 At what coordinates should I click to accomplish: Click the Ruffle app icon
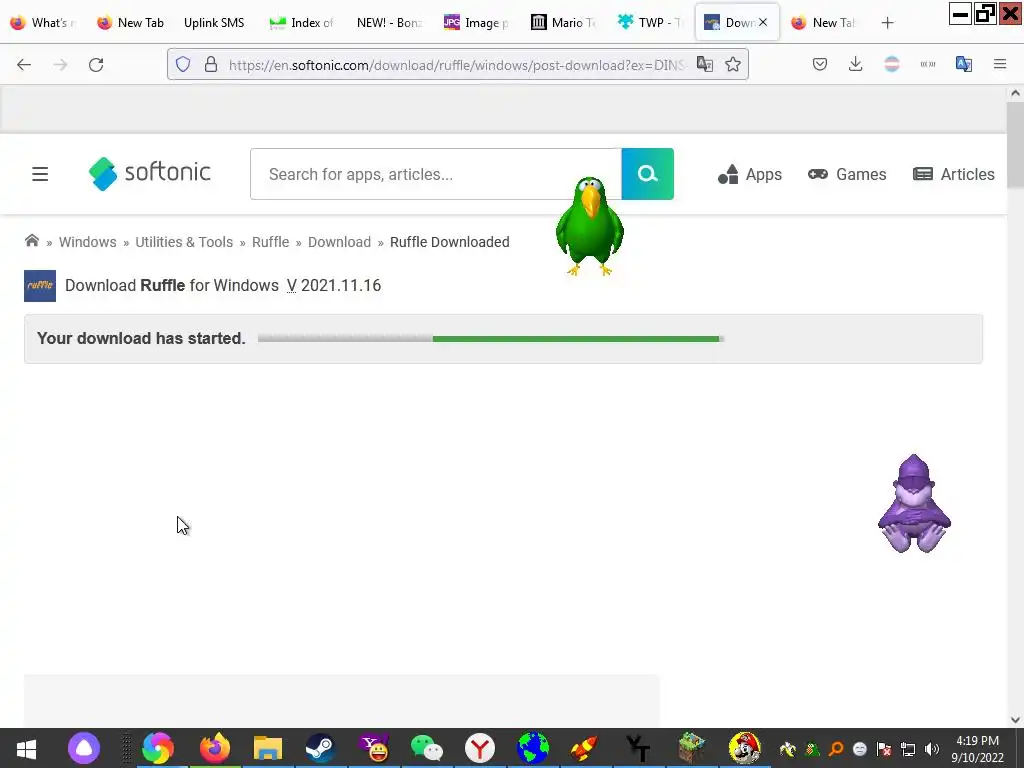40,286
